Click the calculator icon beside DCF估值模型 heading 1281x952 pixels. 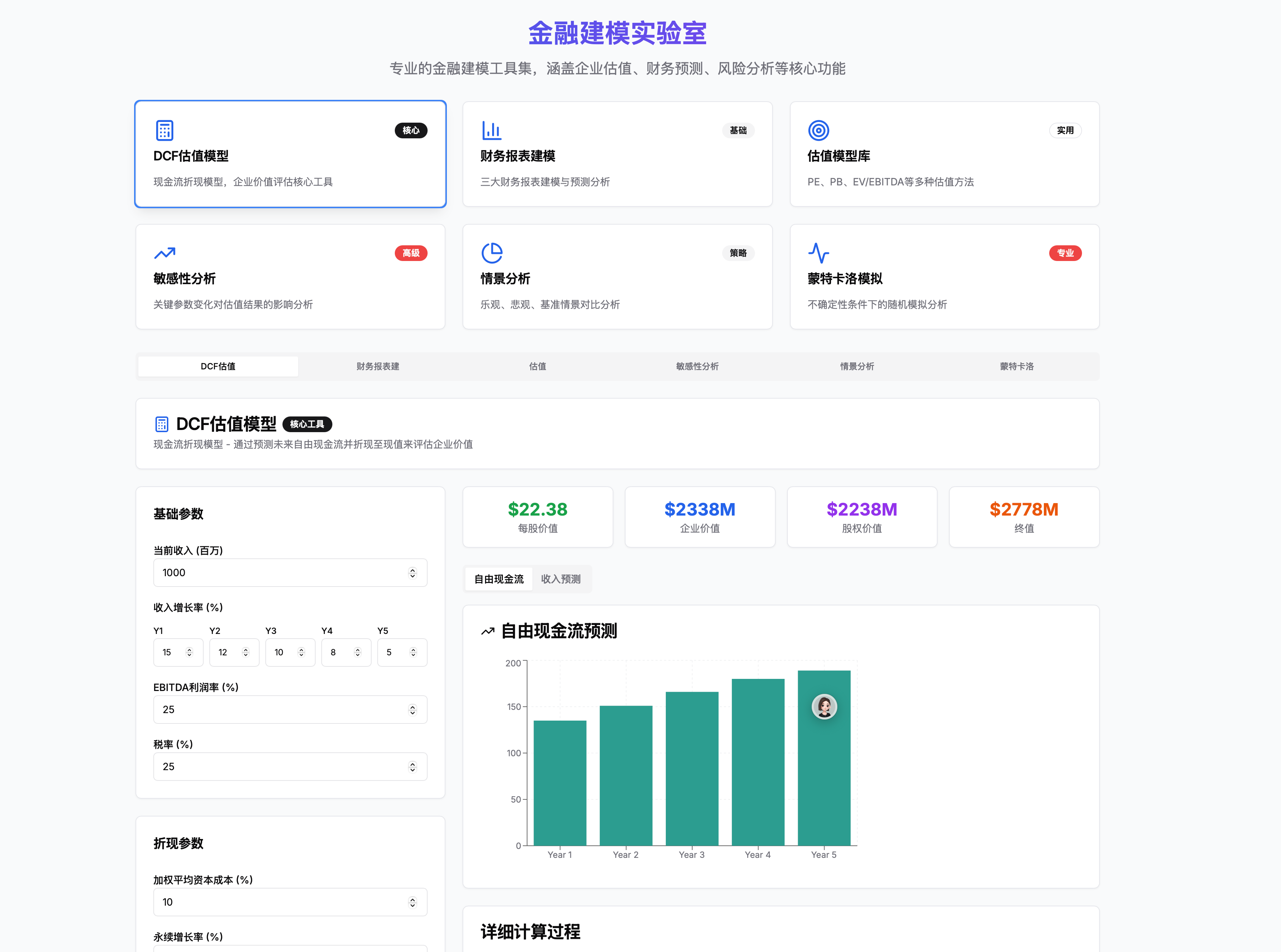[161, 424]
